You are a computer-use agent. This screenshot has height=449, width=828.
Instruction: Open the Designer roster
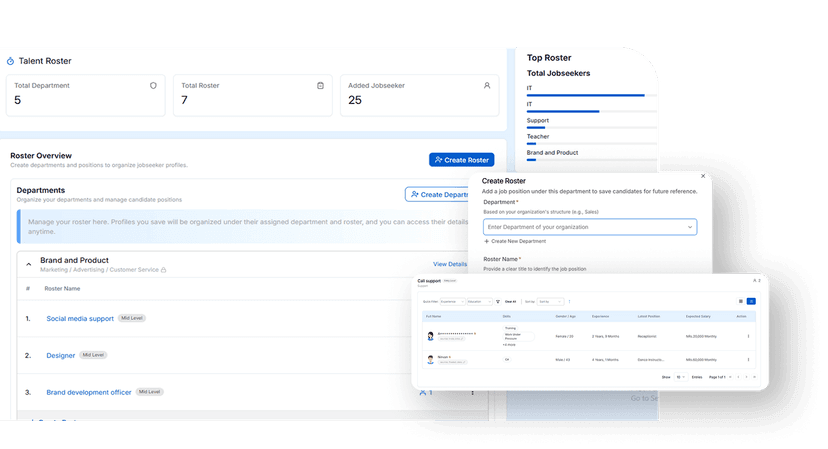[x=61, y=356]
